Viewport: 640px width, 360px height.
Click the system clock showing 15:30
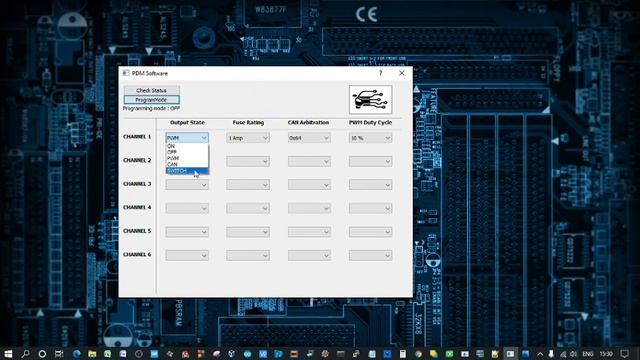(x=606, y=354)
